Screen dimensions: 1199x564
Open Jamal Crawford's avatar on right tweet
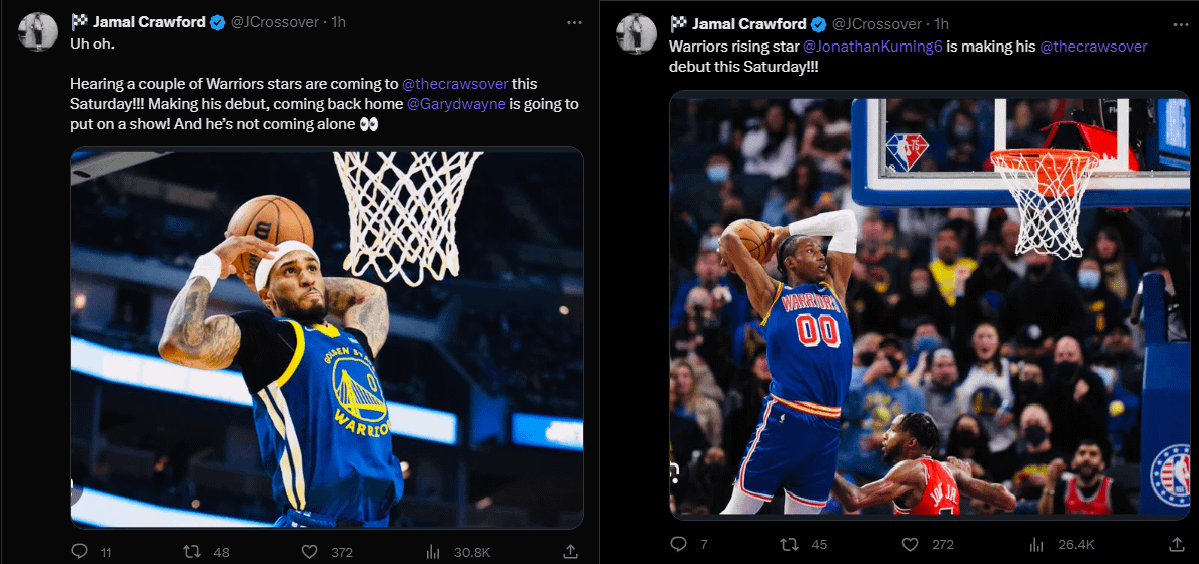click(636, 34)
